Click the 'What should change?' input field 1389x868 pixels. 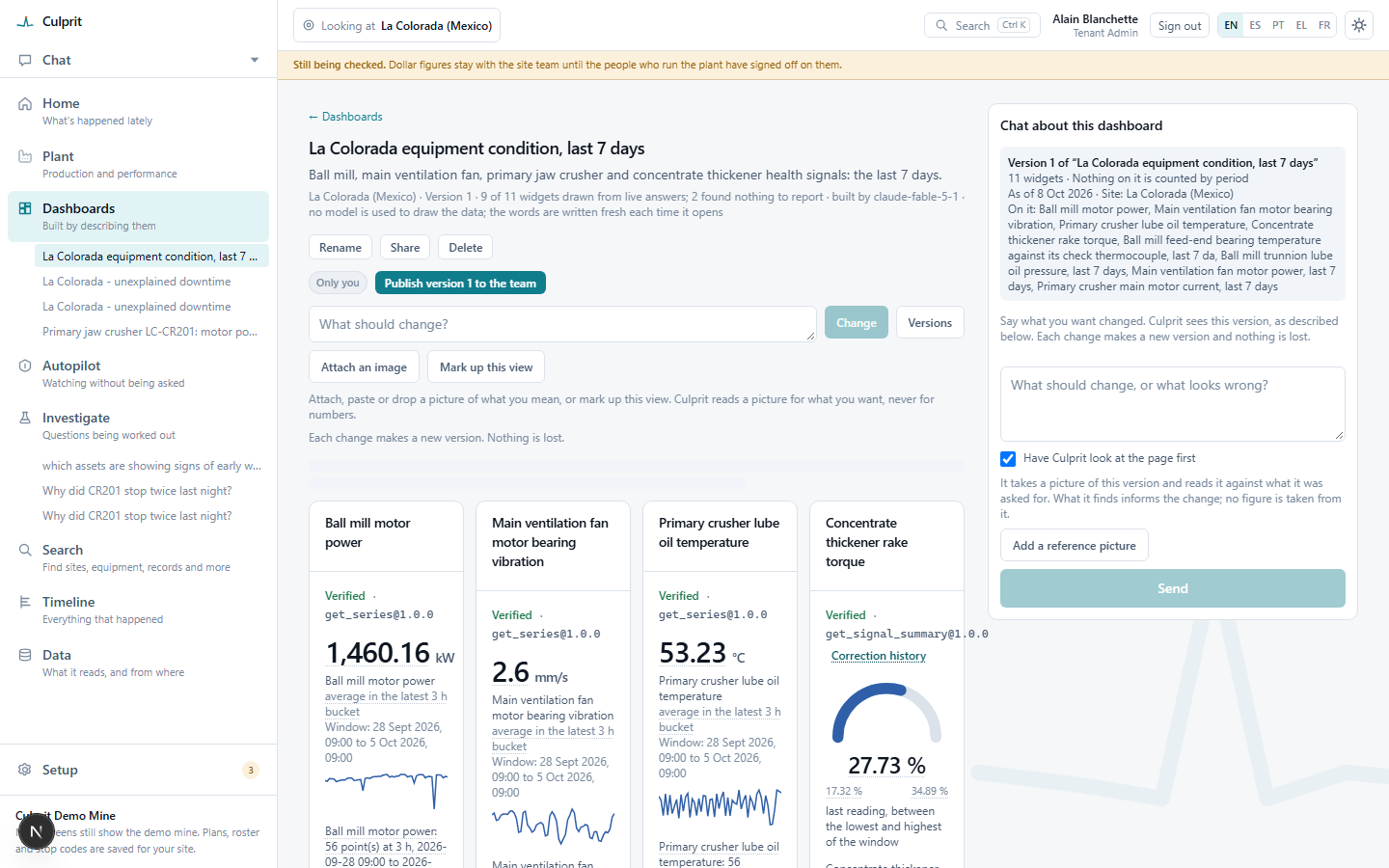click(x=562, y=324)
